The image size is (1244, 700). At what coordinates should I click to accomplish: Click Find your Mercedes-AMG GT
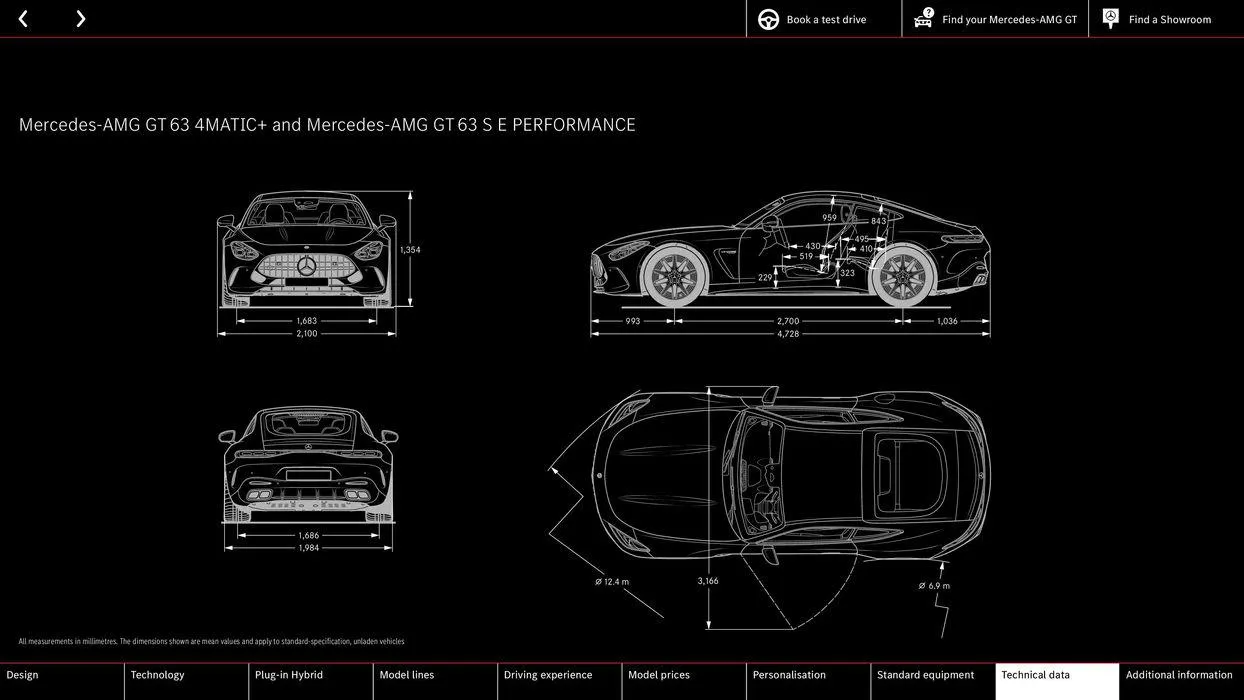[x=1011, y=18]
